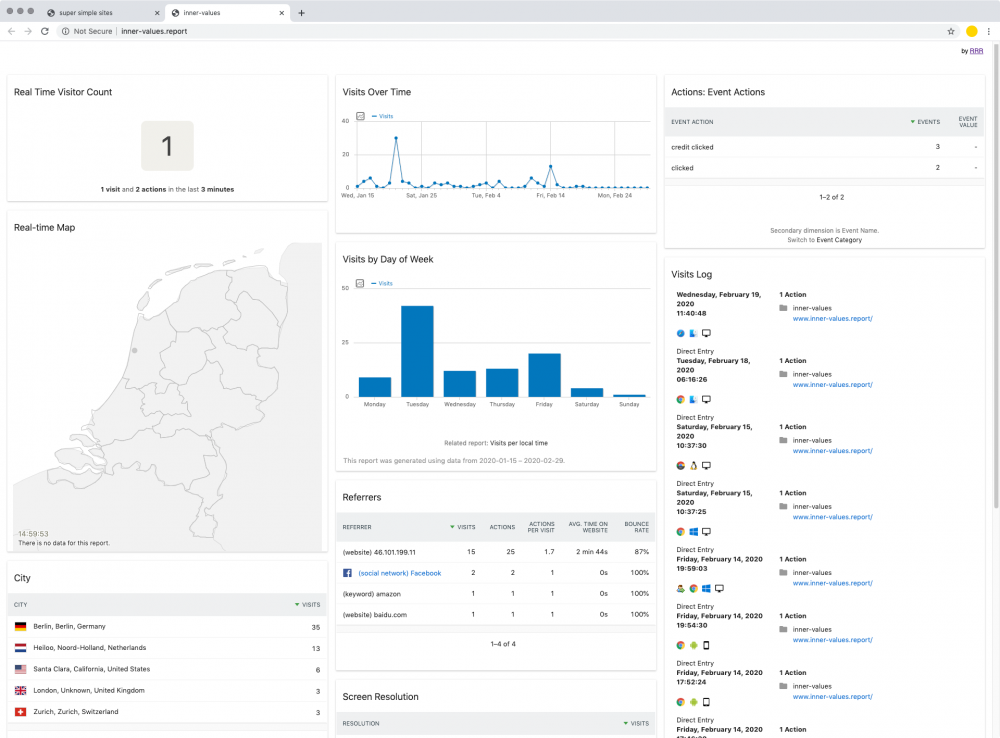This screenshot has width=1000, height=738.
Task: Open the Facebook social network referrer link
Action: [x=400, y=573]
